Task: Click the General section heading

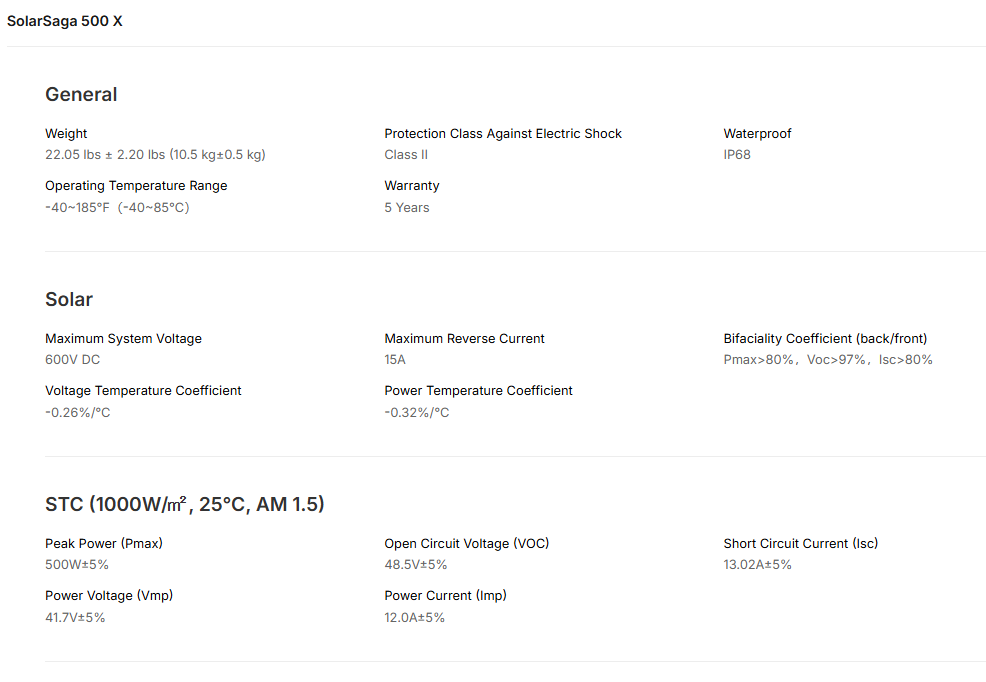Action: (x=81, y=95)
